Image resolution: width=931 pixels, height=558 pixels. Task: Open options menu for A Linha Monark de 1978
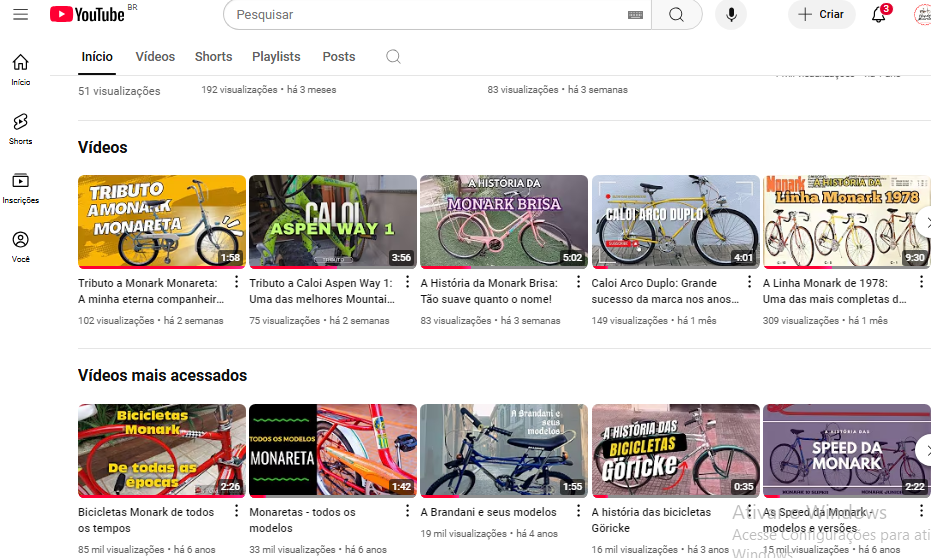[x=921, y=282]
